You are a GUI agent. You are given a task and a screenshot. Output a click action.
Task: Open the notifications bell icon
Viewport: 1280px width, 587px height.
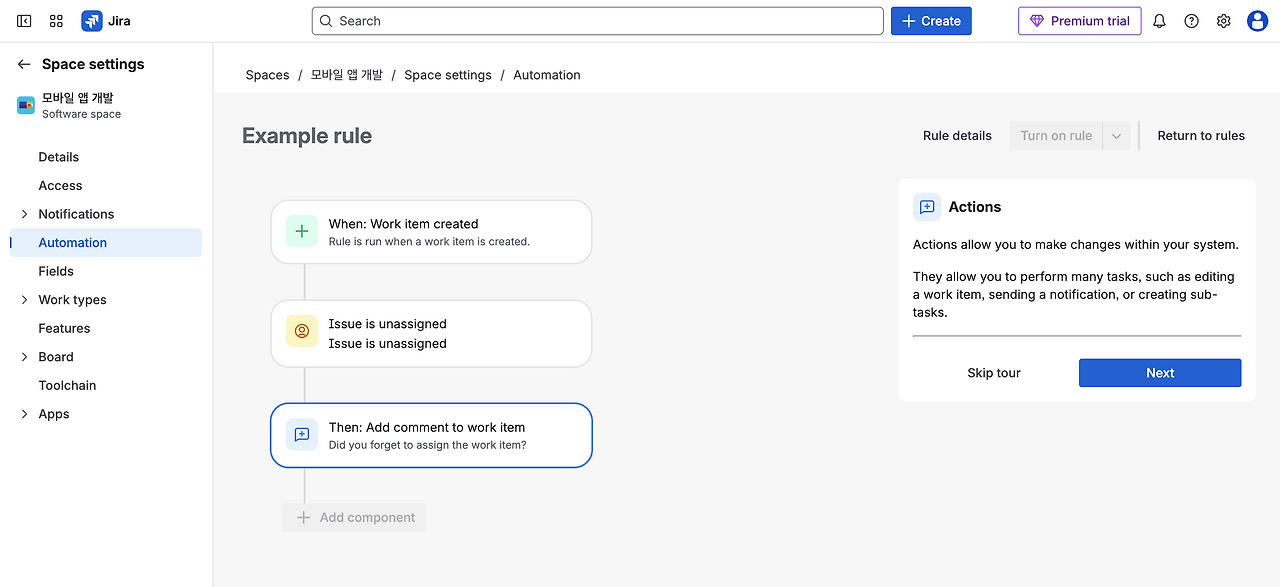click(x=1159, y=21)
